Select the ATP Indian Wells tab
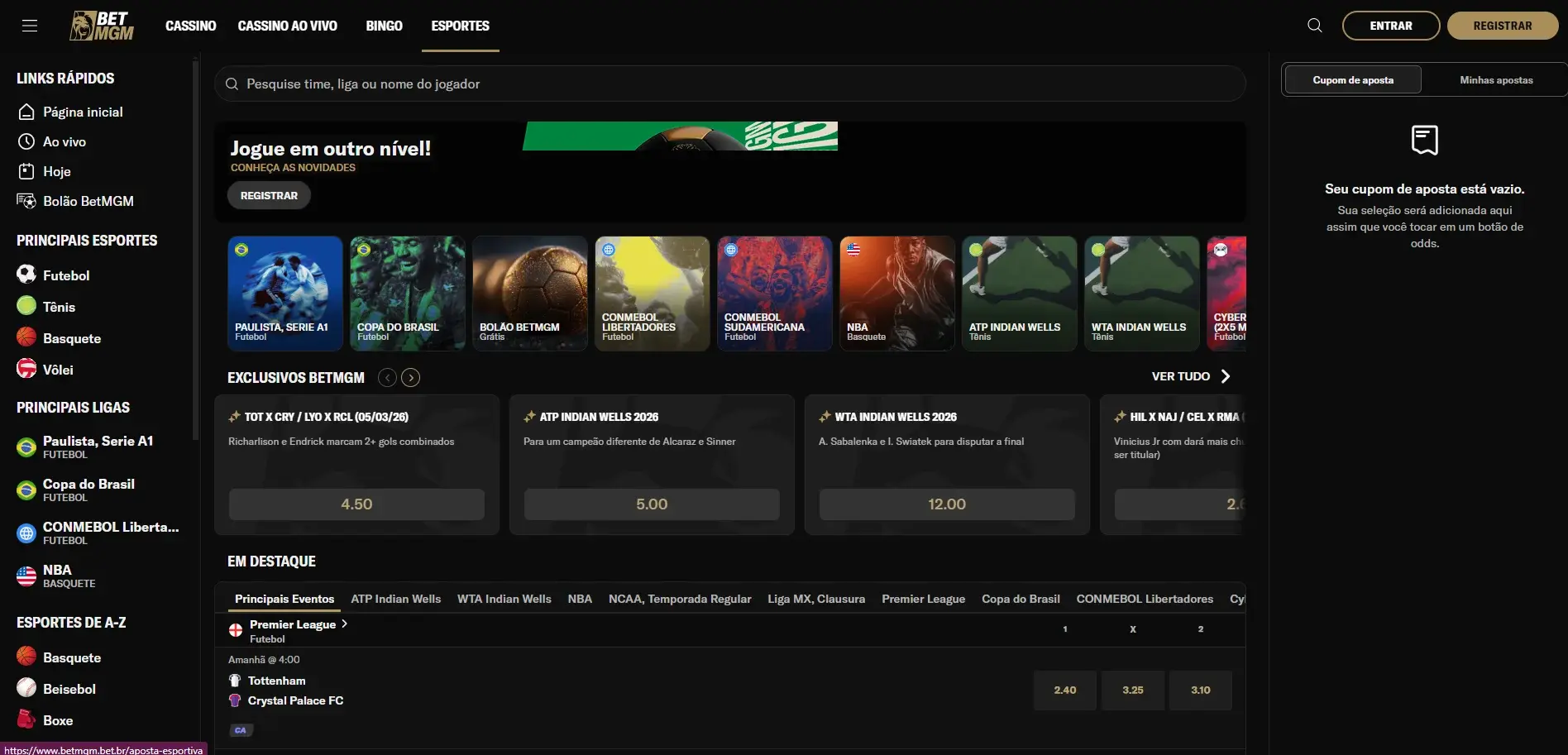Image resolution: width=1568 pixels, height=755 pixels. coord(395,599)
